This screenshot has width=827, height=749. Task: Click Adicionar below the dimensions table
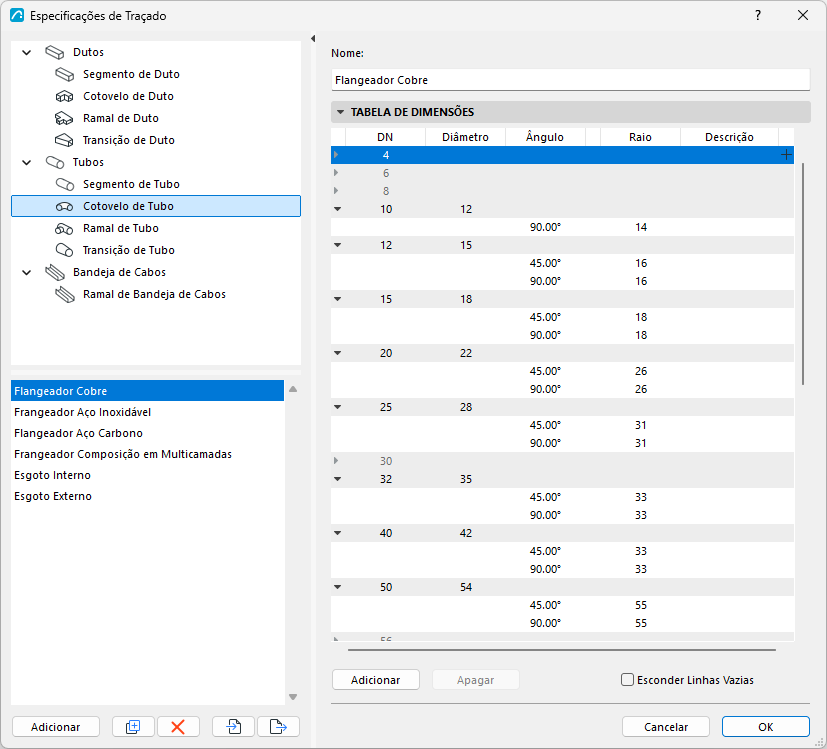(x=376, y=680)
